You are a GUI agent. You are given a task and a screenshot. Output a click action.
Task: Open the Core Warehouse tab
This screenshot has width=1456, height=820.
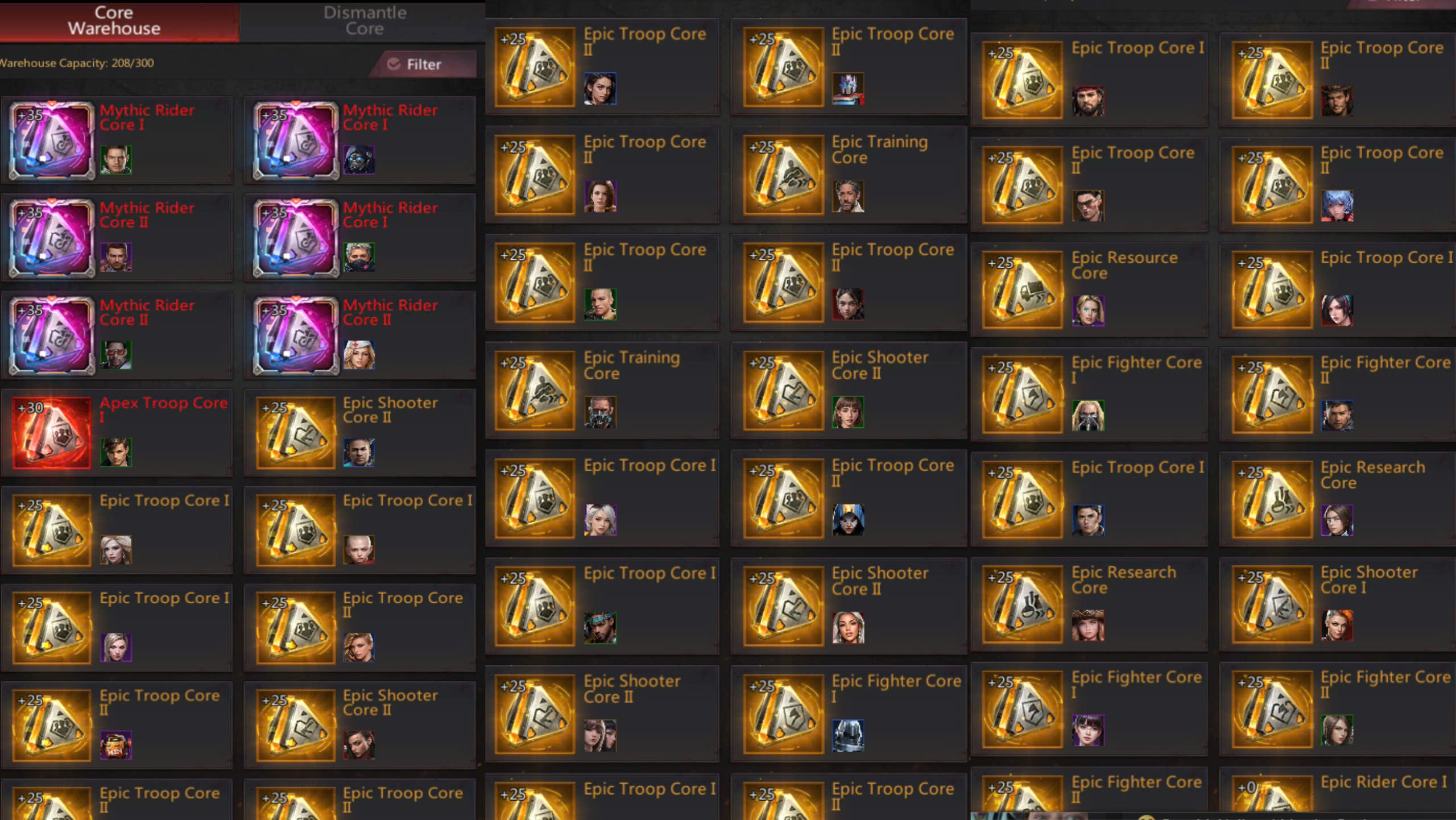point(114,20)
